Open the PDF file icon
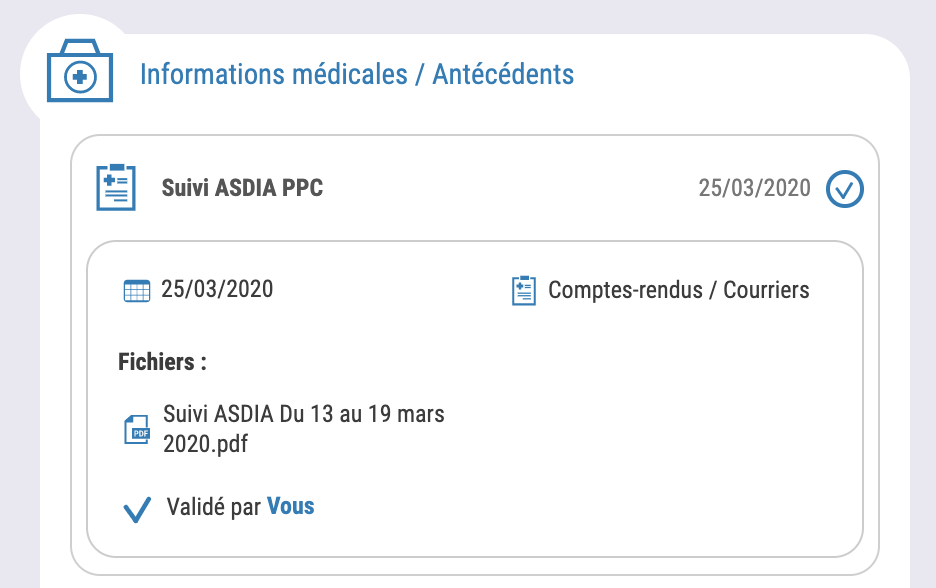The image size is (936, 588). click(137, 430)
